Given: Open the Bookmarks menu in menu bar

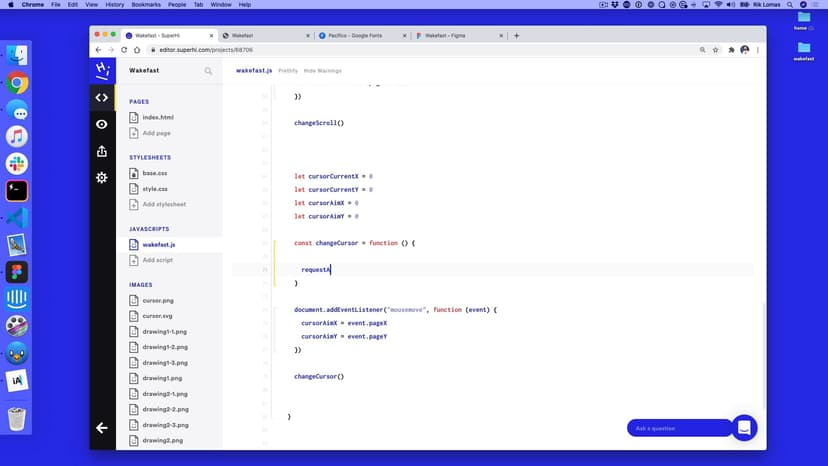Looking at the screenshot, I should pyautogui.click(x=145, y=5).
